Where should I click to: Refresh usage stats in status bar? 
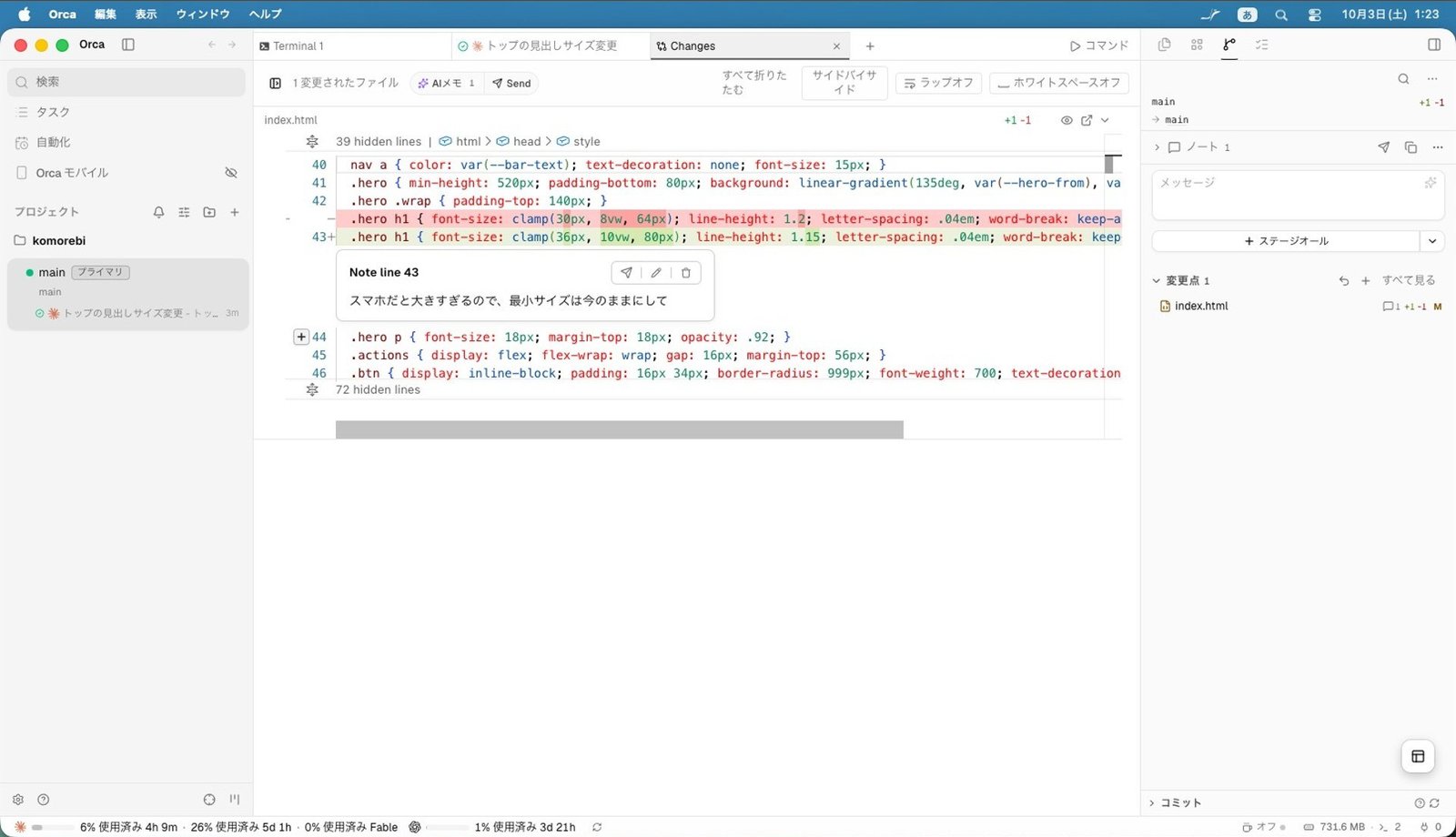click(597, 827)
